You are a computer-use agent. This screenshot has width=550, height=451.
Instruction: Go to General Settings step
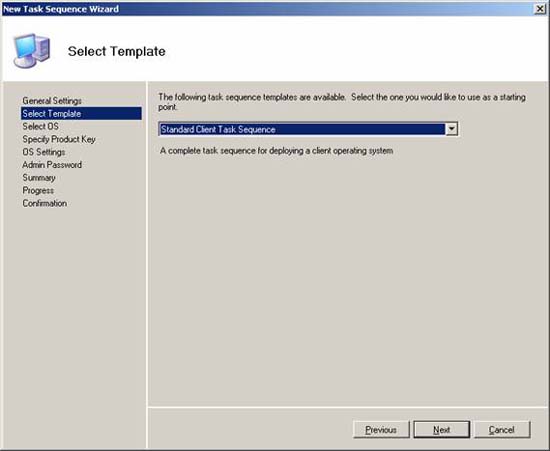click(x=52, y=101)
